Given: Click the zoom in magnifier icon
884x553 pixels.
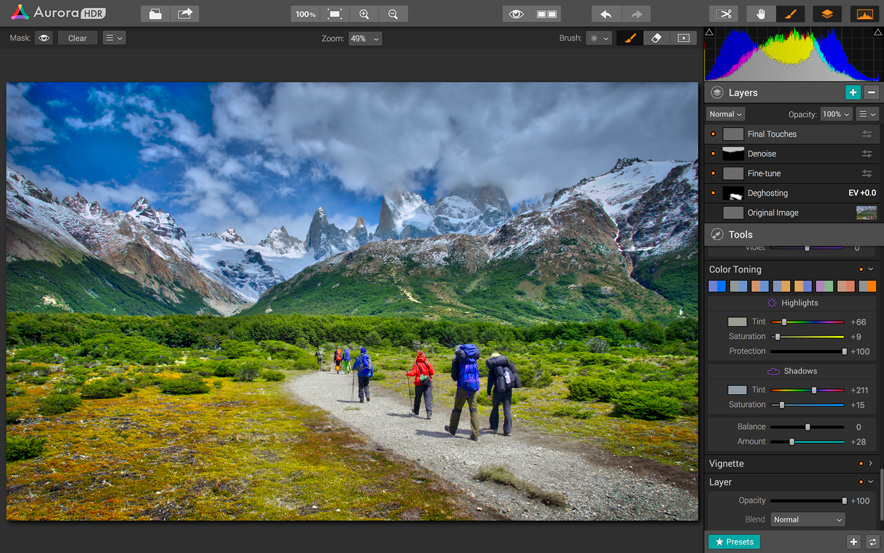Looking at the screenshot, I should (x=364, y=14).
